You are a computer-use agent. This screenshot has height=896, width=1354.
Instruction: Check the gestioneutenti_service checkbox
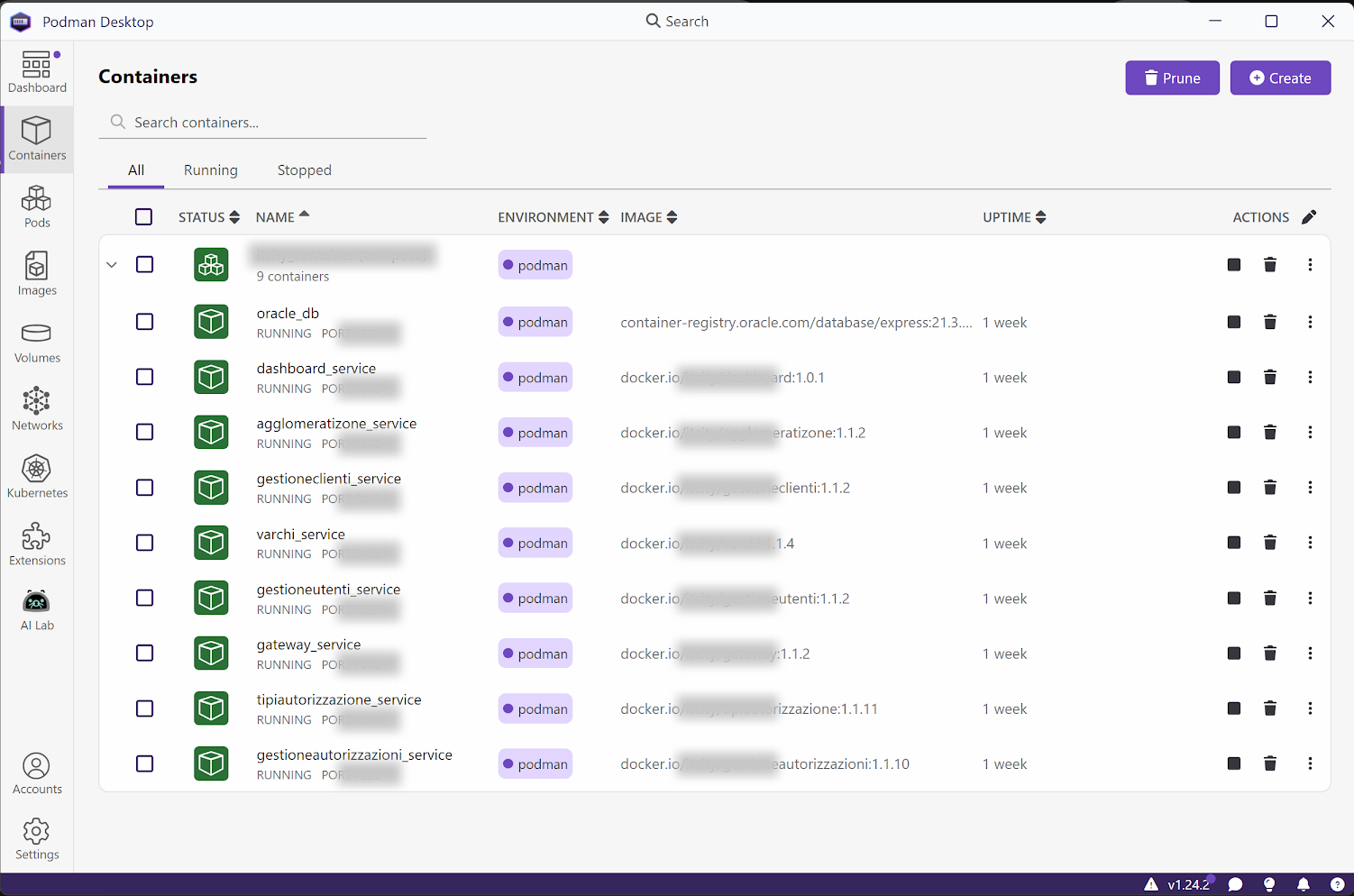pos(144,598)
